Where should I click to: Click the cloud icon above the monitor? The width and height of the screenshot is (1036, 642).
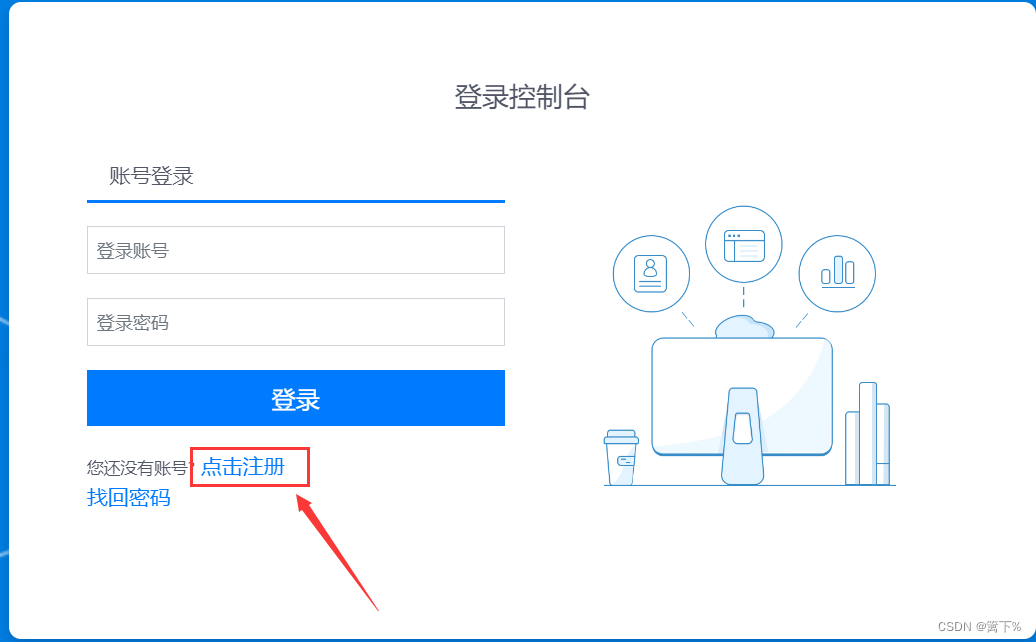[745, 327]
